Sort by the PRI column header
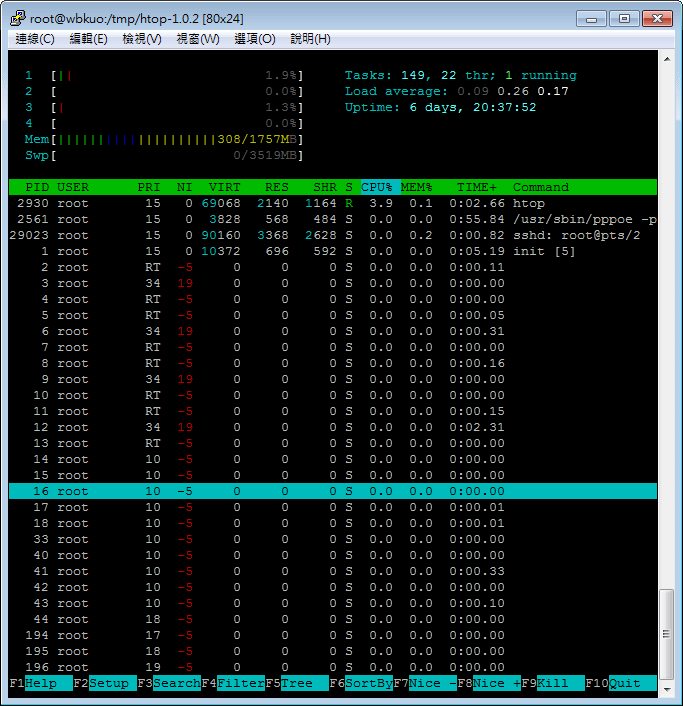Screen dimensions: 683x706 [x=149, y=187]
